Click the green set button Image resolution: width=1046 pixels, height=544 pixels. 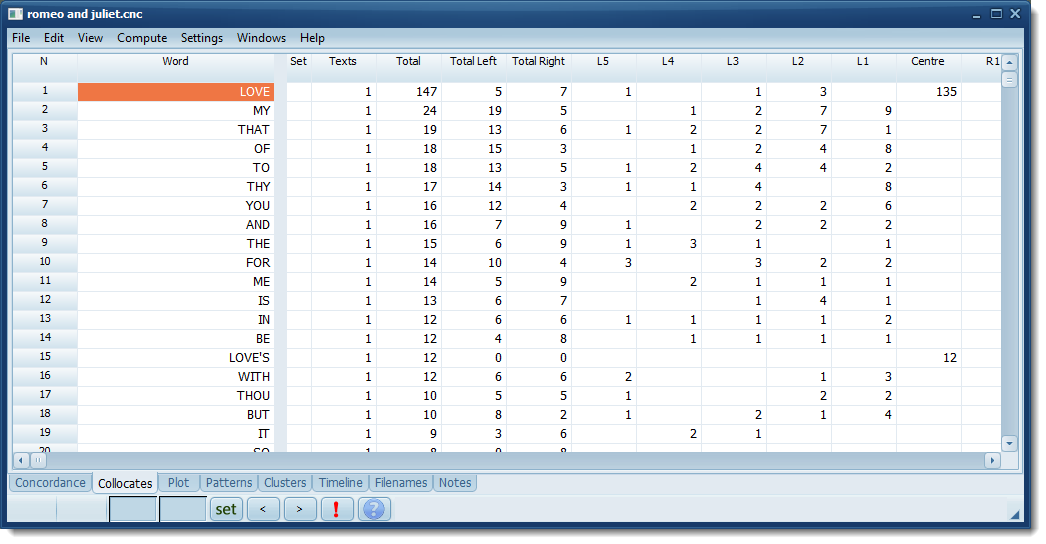pos(226,509)
